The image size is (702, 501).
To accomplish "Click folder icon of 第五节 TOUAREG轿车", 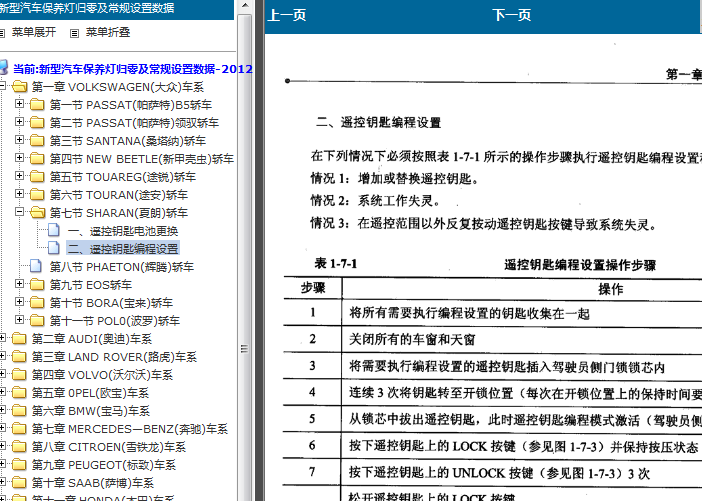I will click(37, 176).
